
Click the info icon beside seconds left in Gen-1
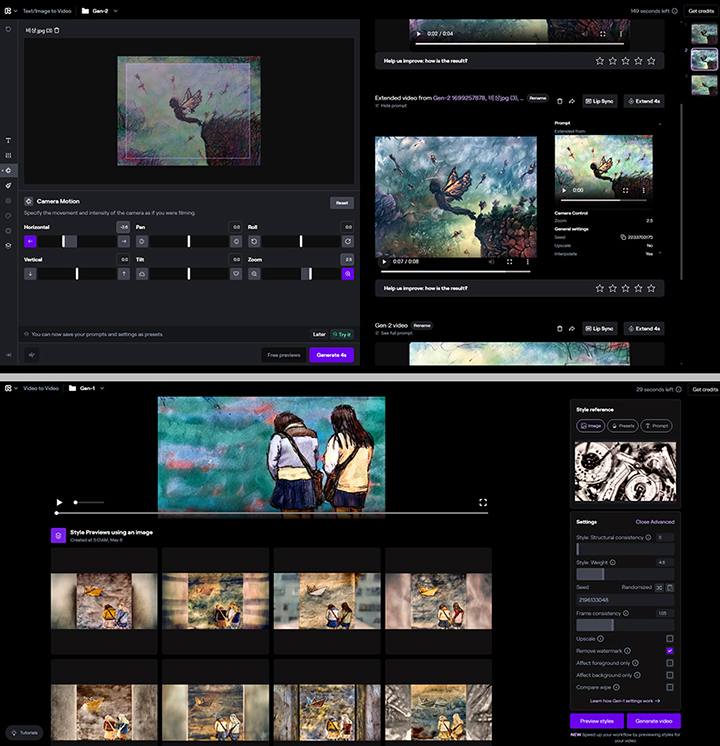click(x=679, y=389)
